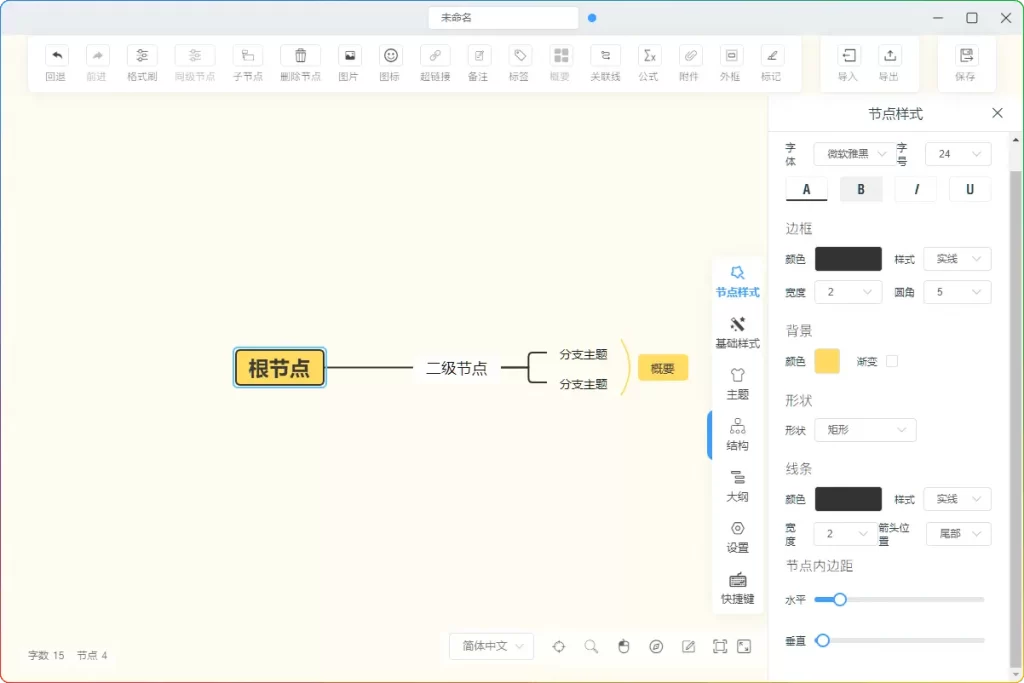Open the 图标 emoji icon picker
The image size is (1024, 683).
pyautogui.click(x=391, y=56)
